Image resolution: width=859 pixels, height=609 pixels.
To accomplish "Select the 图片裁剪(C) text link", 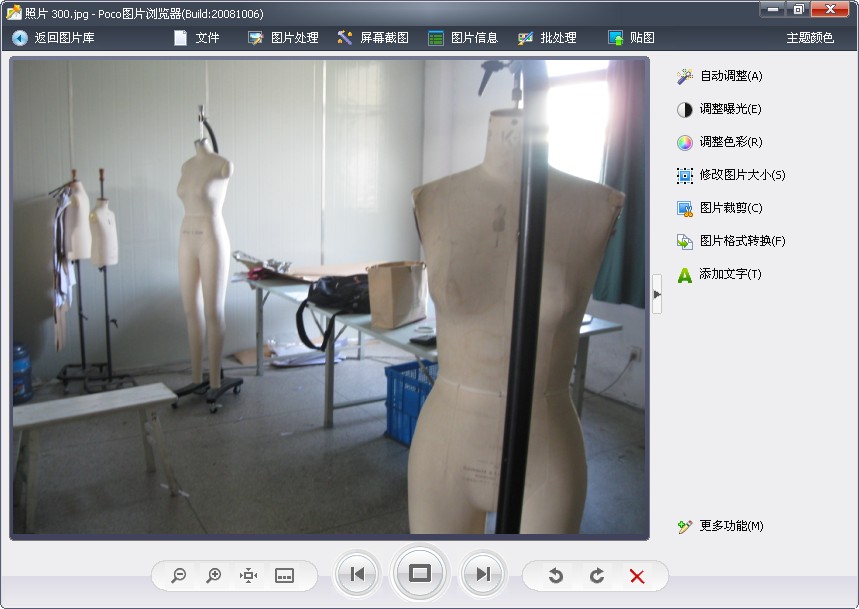I will point(731,208).
